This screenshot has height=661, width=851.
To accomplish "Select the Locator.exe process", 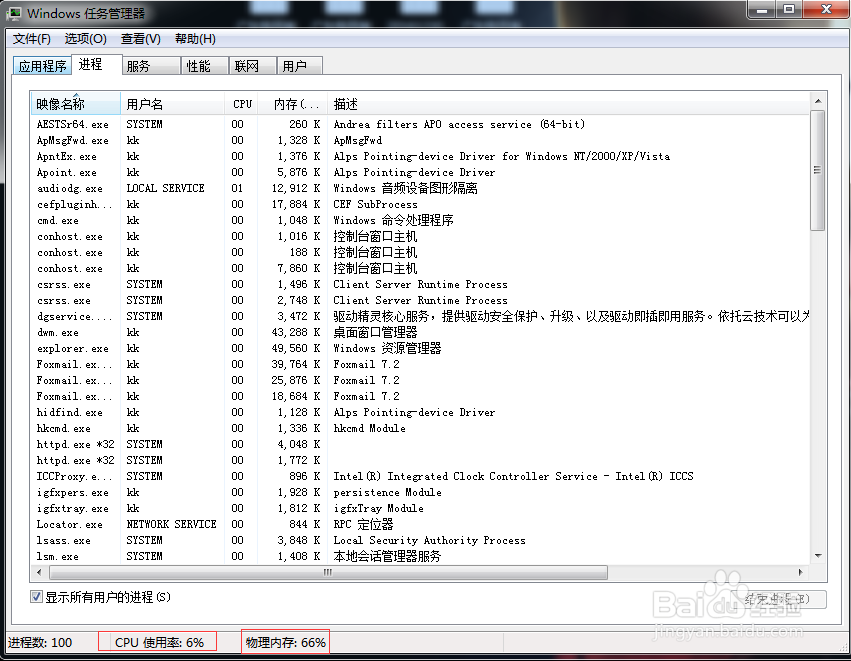I will [x=420, y=525].
